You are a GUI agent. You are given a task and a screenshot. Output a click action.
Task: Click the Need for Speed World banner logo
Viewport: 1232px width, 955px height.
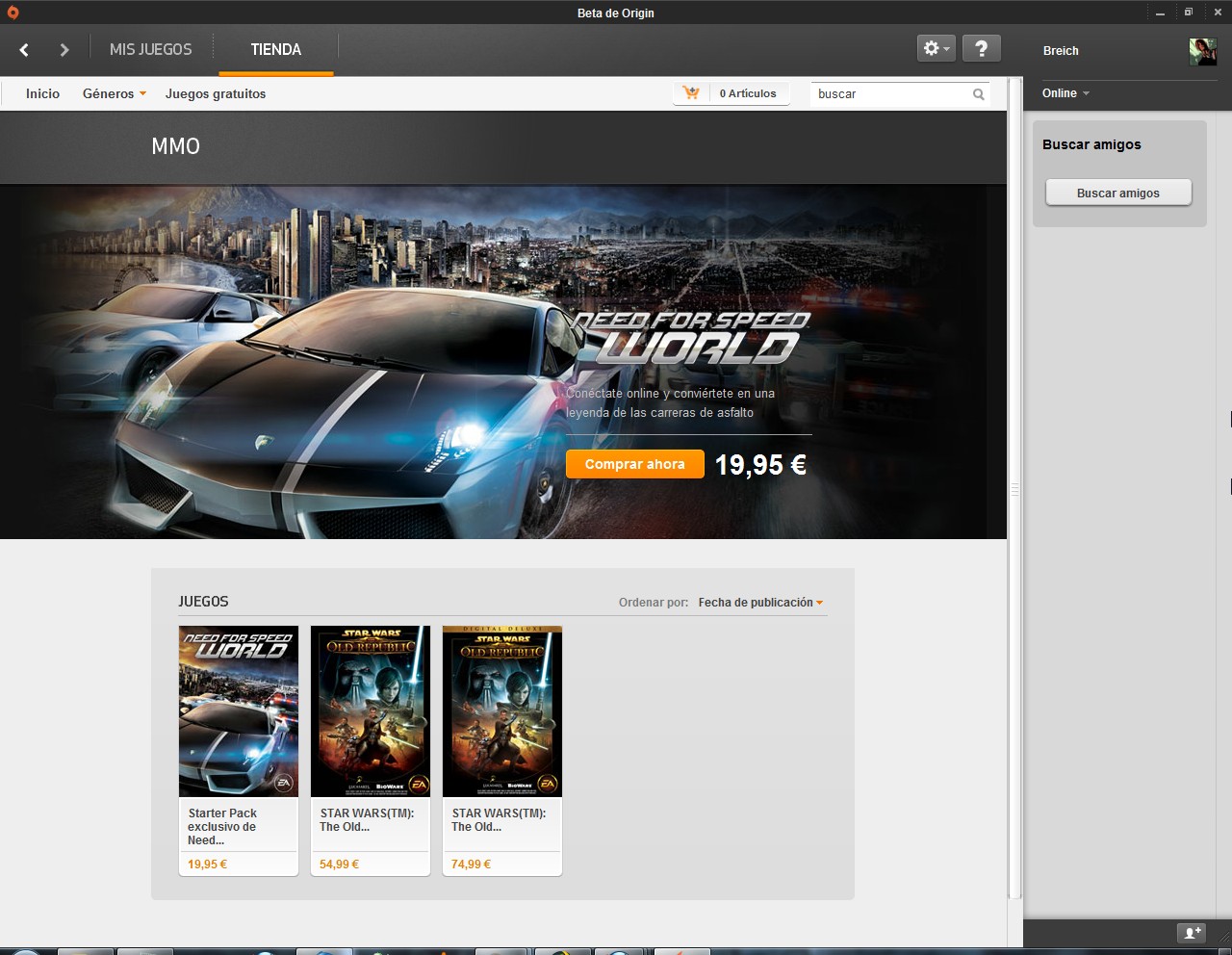(x=691, y=337)
